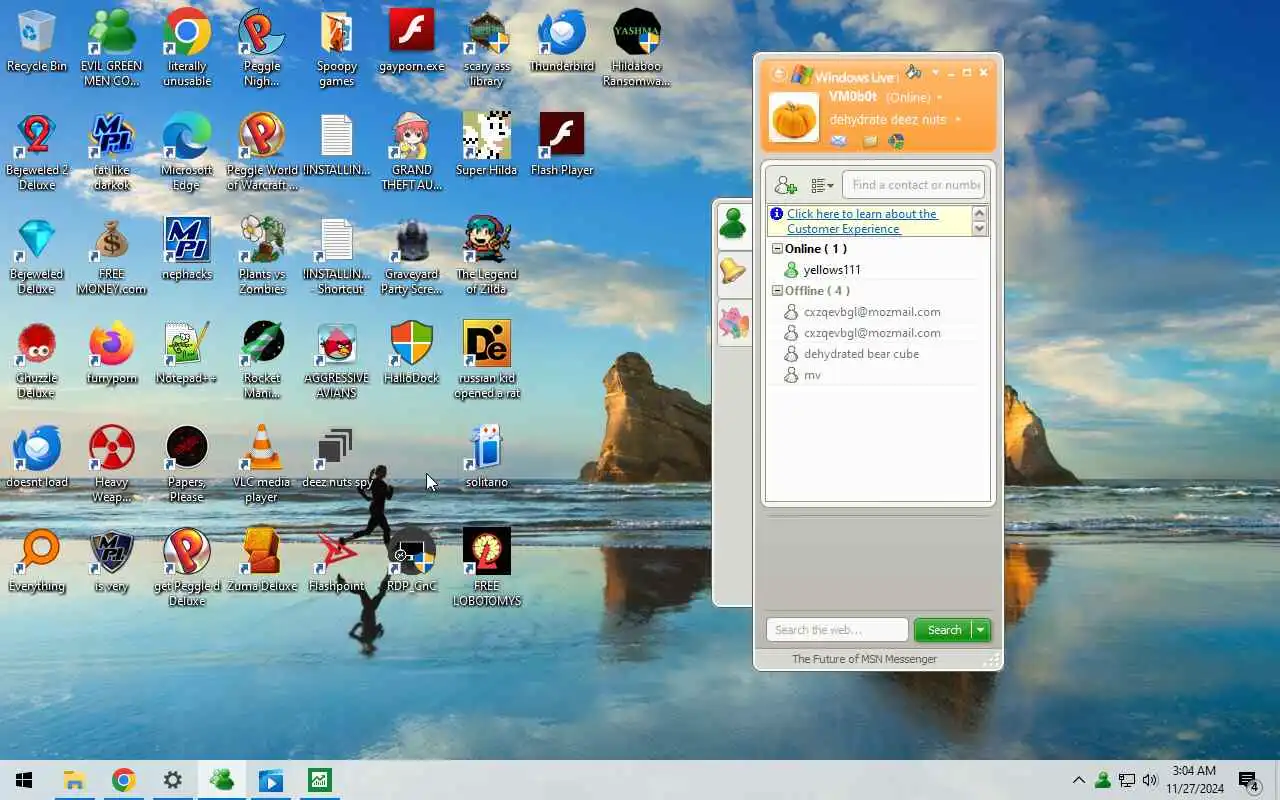Image resolution: width=1280 pixels, height=800 pixels.
Task: Click the pumpkin display picture
Action: pos(794,117)
